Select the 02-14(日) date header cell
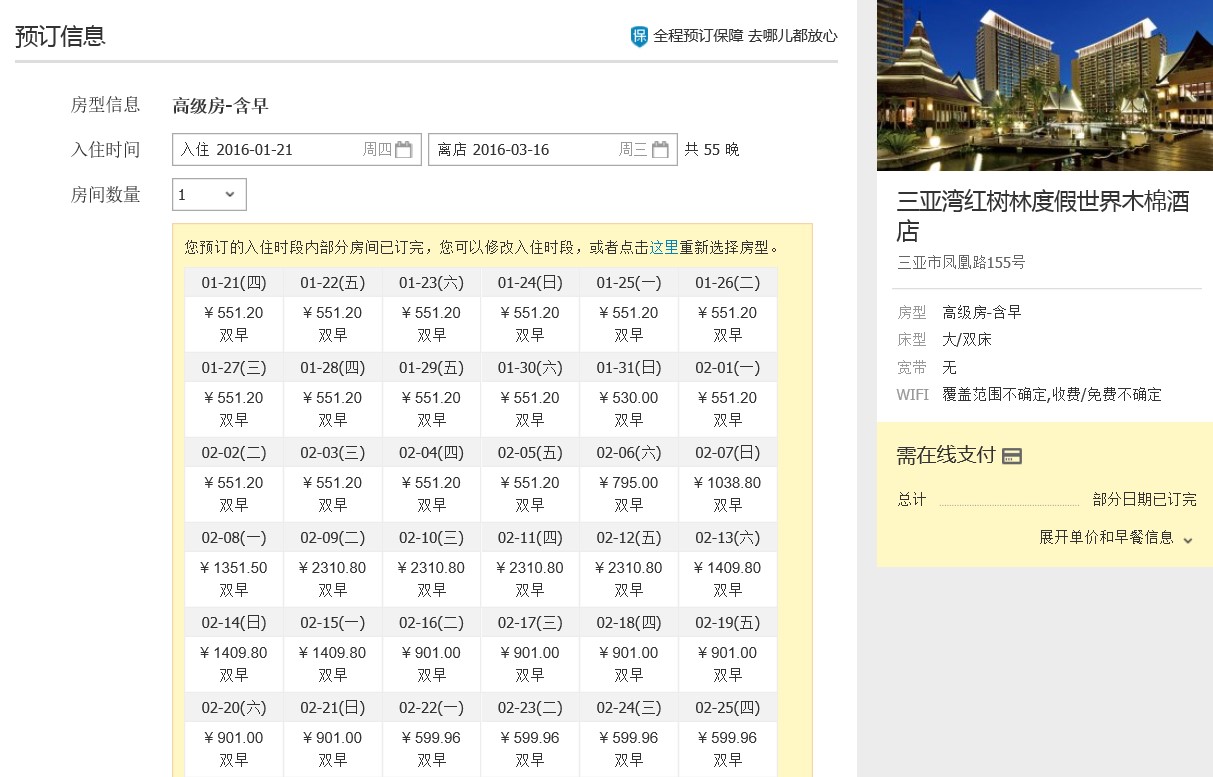Image resolution: width=1213 pixels, height=777 pixels. (x=234, y=623)
